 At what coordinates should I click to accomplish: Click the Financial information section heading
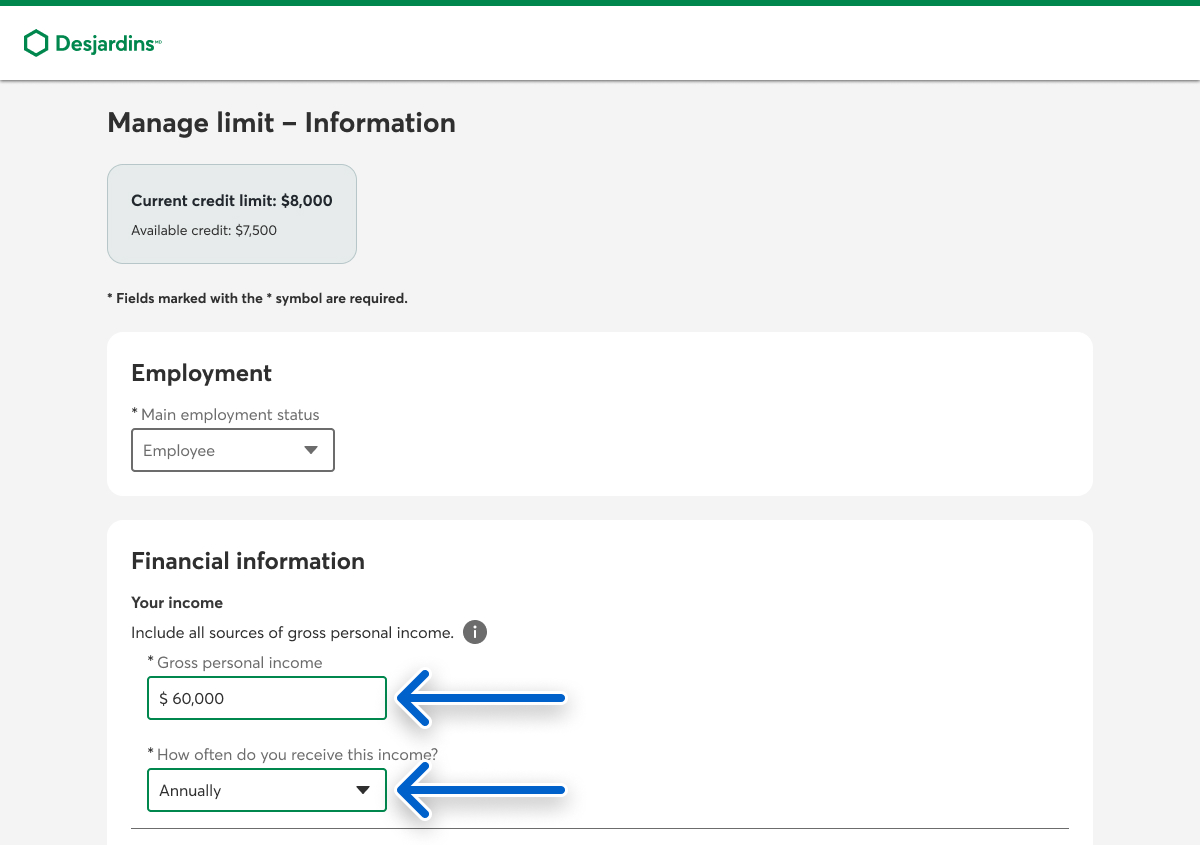click(248, 561)
